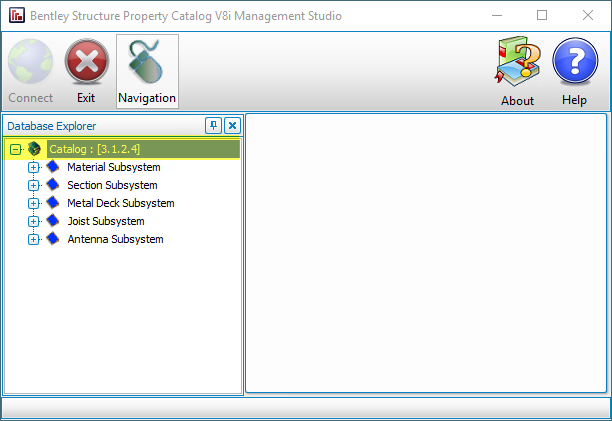Minimize the Management Studio window

497,15
